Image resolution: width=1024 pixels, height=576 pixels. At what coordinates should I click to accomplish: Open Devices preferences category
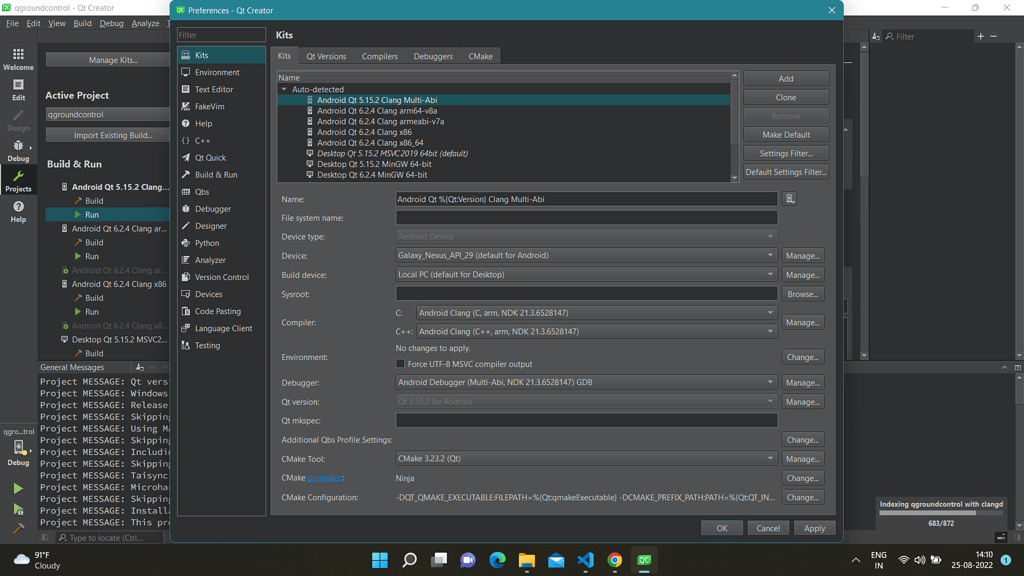pos(221,294)
